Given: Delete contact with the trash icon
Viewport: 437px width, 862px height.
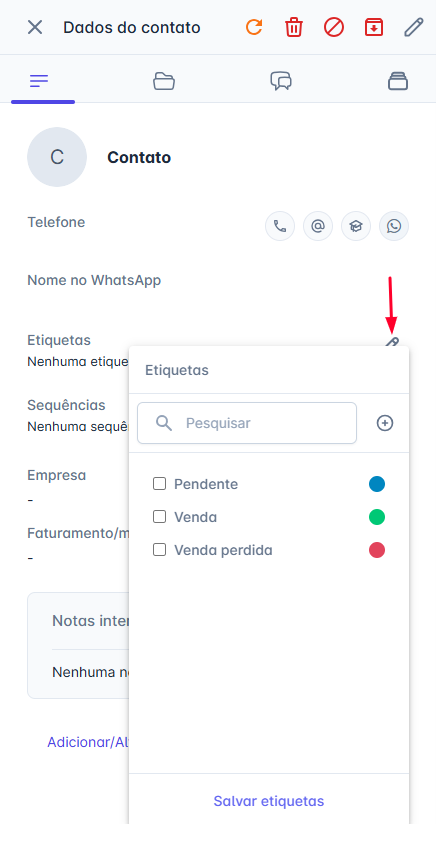Looking at the screenshot, I should 294,27.
